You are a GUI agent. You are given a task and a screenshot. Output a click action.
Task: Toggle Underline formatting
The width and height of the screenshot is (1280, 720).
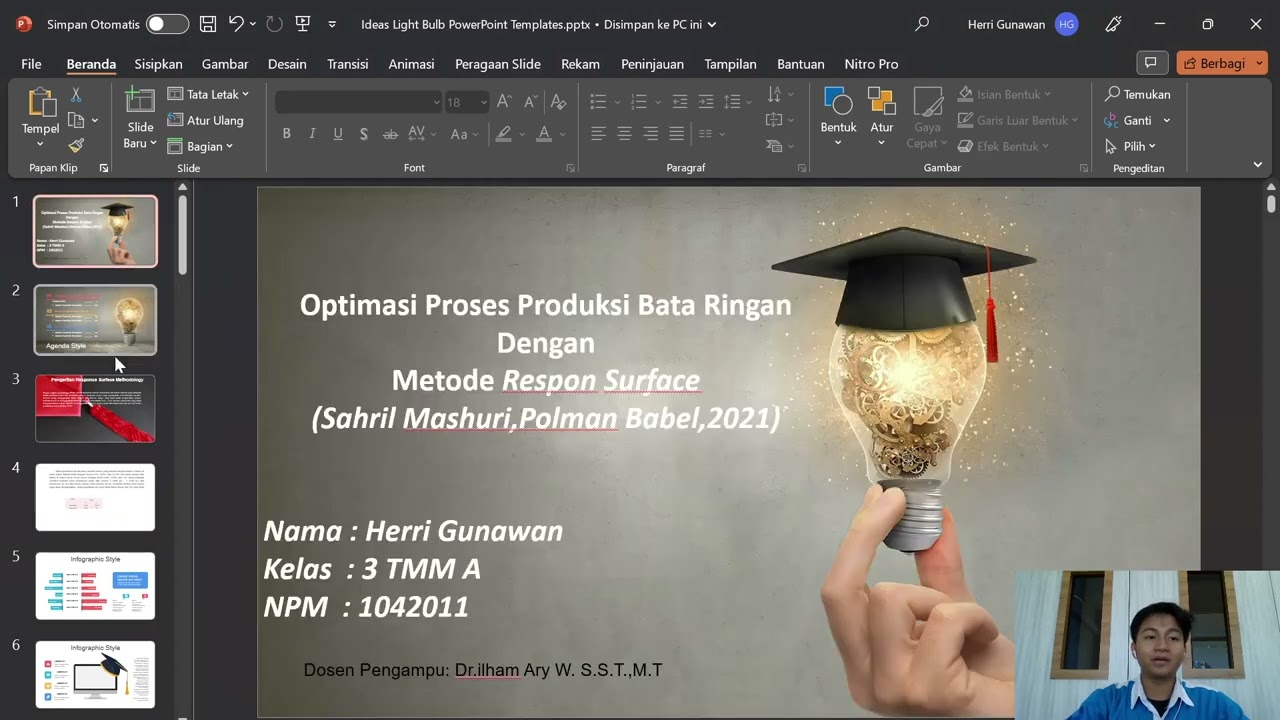point(338,134)
